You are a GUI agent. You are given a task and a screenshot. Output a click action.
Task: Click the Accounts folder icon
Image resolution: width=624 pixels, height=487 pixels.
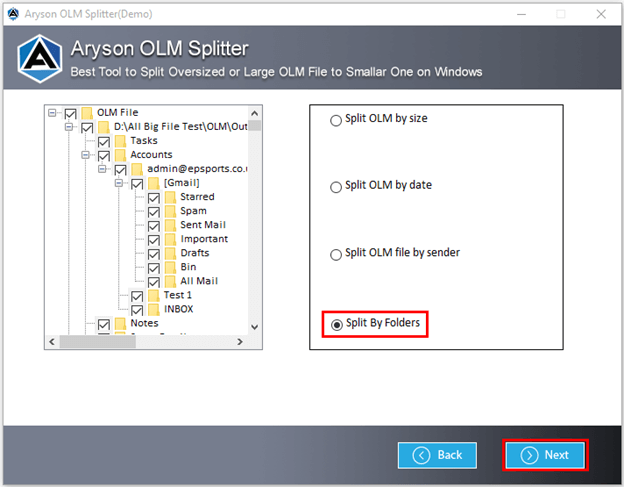click(x=120, y=155)
